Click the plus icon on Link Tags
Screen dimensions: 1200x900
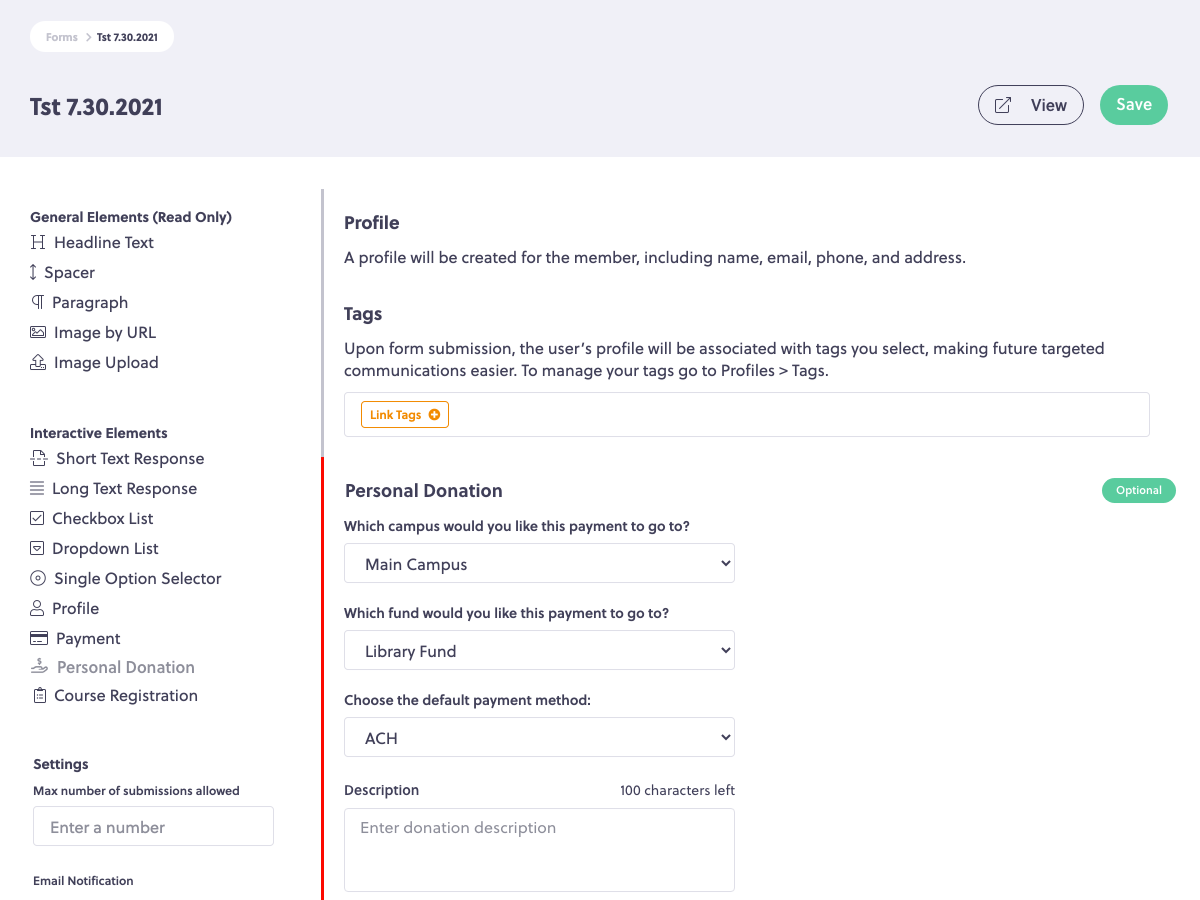434,415
